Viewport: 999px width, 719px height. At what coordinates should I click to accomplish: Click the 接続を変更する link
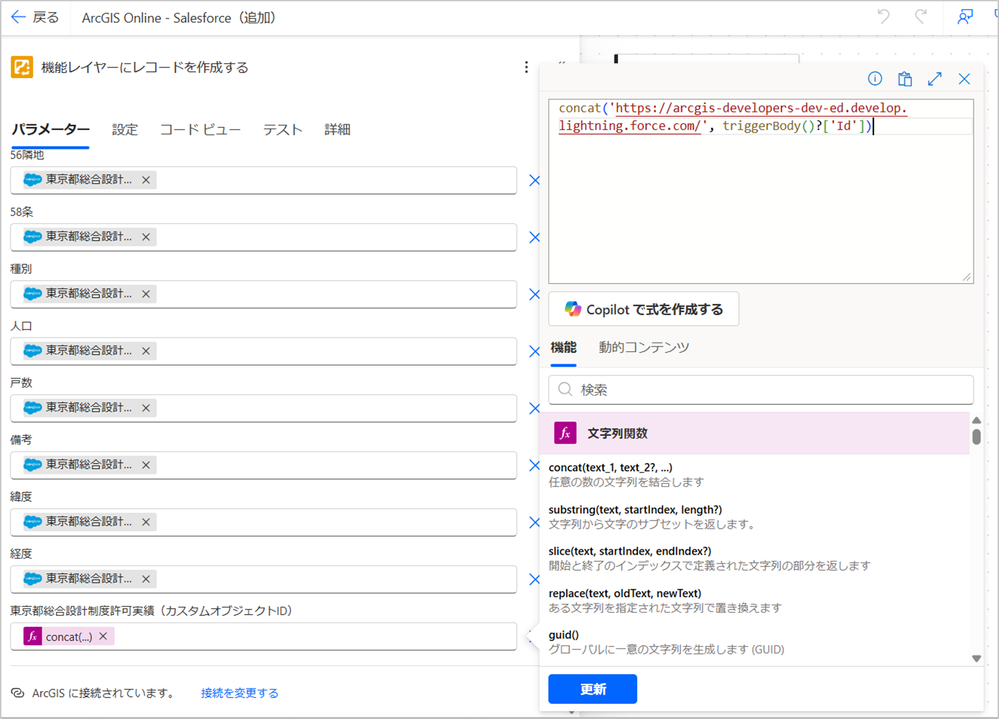point(239,693)
